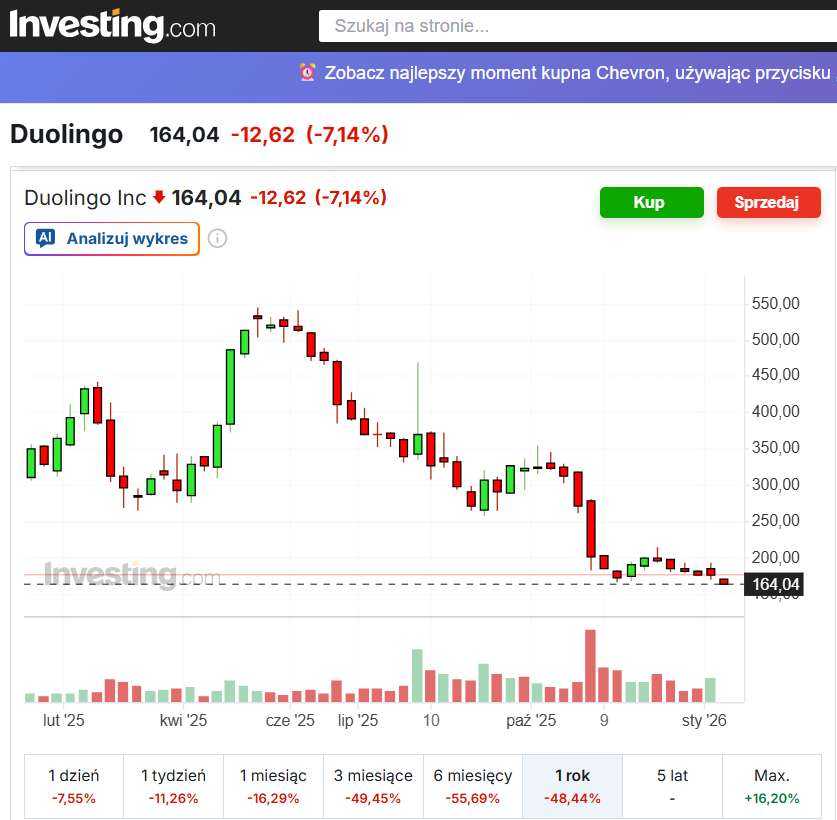This screenshot has height=820, width=837.
Task: Click the 164,04 current price label on axis
Action: coord(775,585)
